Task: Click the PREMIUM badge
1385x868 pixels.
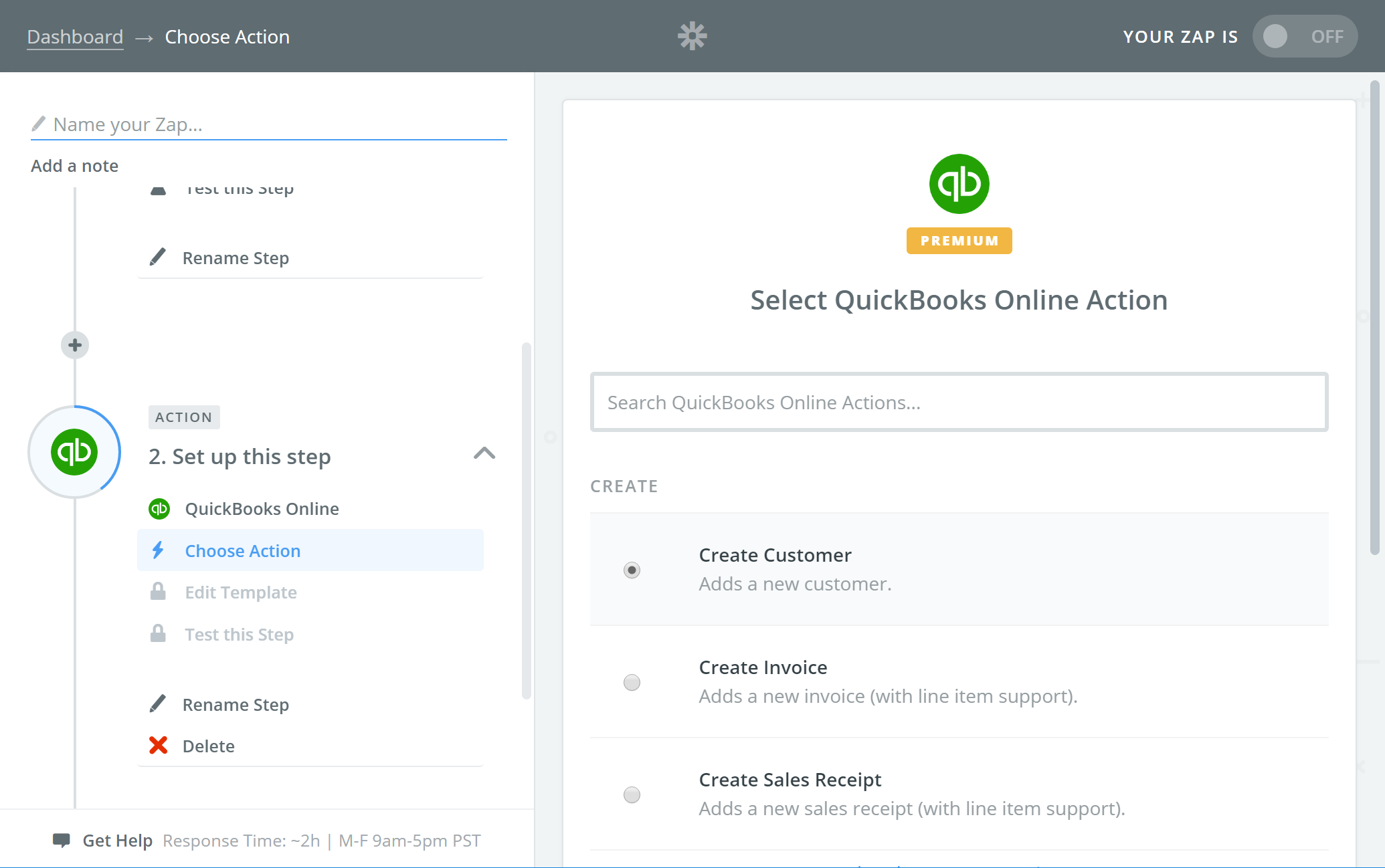Action: 959,241
